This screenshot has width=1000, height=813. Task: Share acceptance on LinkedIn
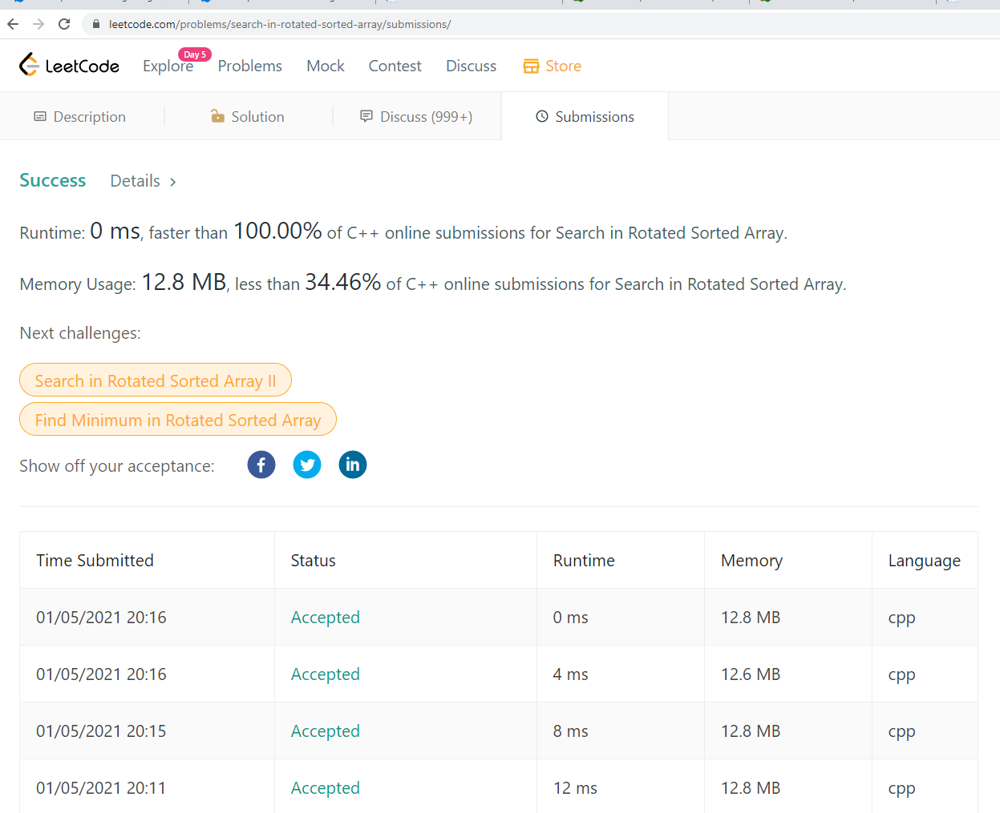point(353,465)
